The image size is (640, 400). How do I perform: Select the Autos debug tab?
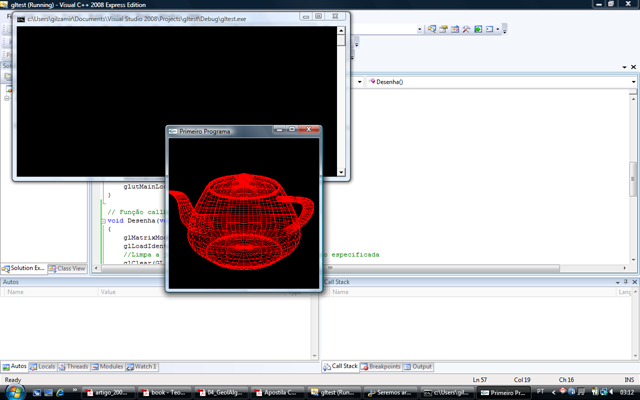pyautogui.click(x=14, y=367)
